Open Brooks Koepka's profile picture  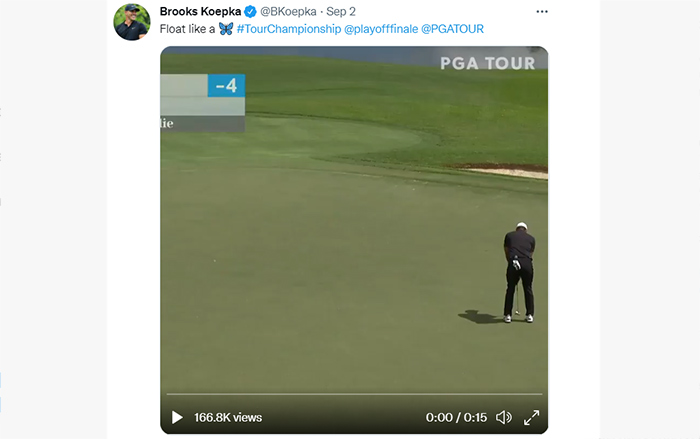coord(132,22)
